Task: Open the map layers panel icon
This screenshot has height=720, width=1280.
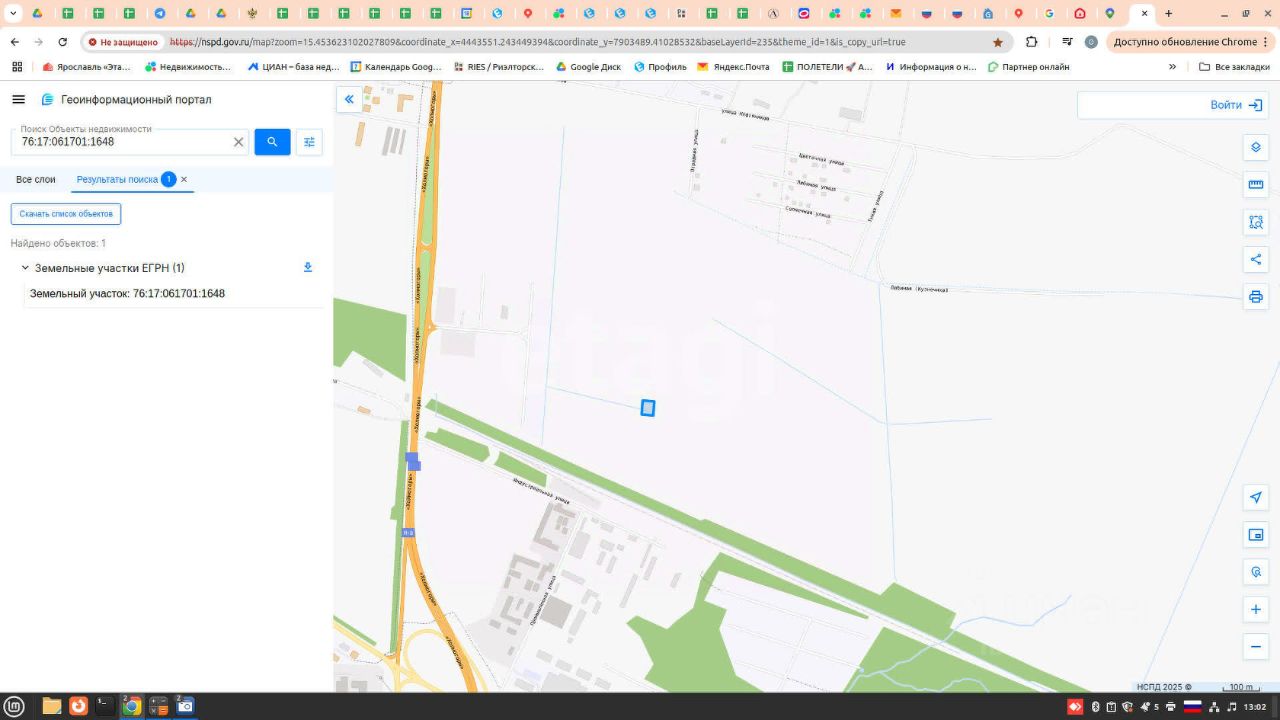Action: click(x=1256, y=148)
